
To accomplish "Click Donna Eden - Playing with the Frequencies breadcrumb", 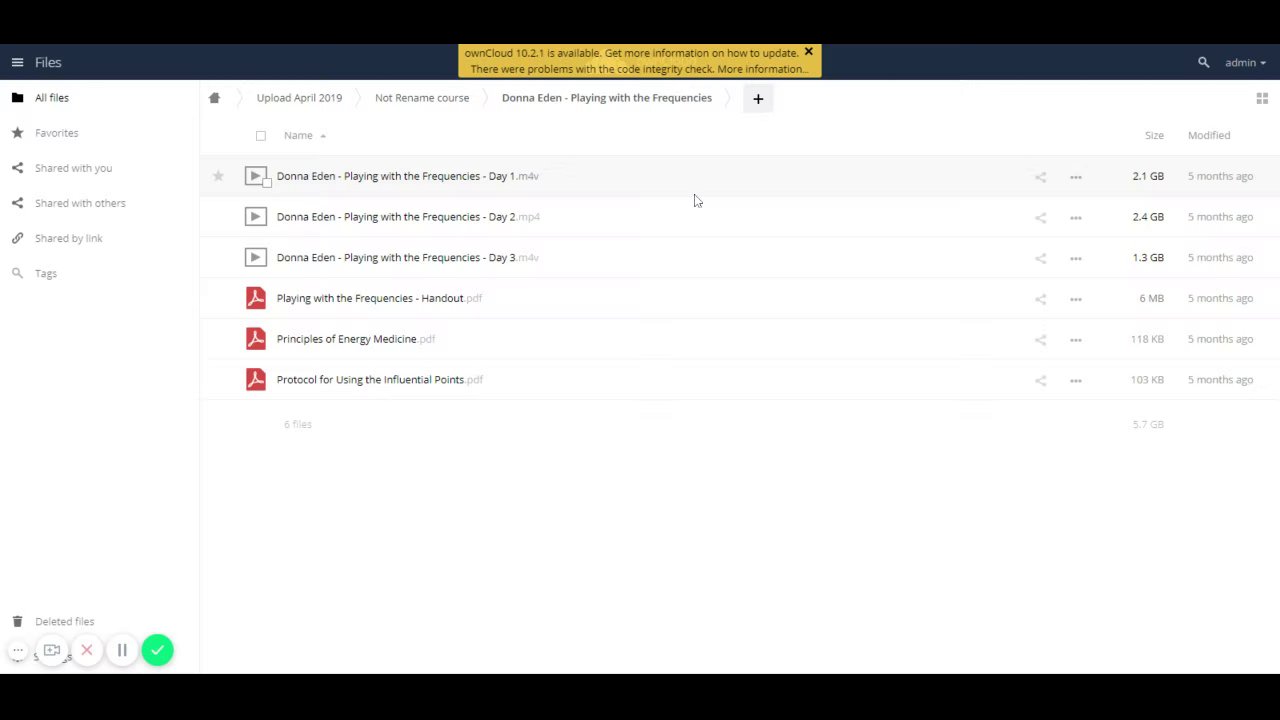I will (607, 98).
